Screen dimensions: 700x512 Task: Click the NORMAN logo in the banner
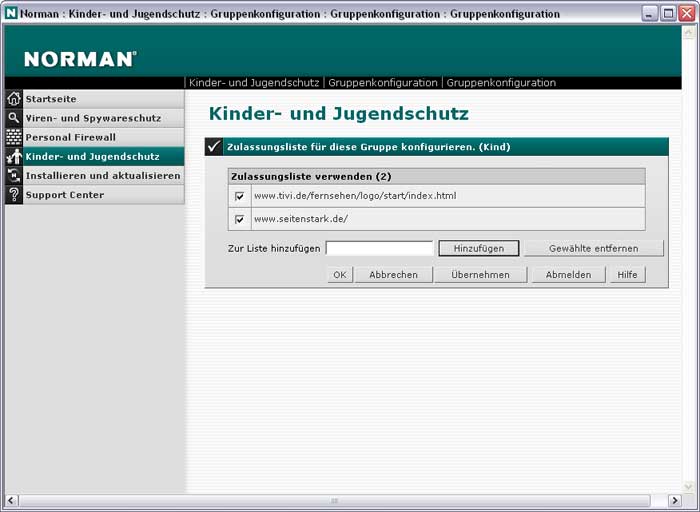(80, 59)
